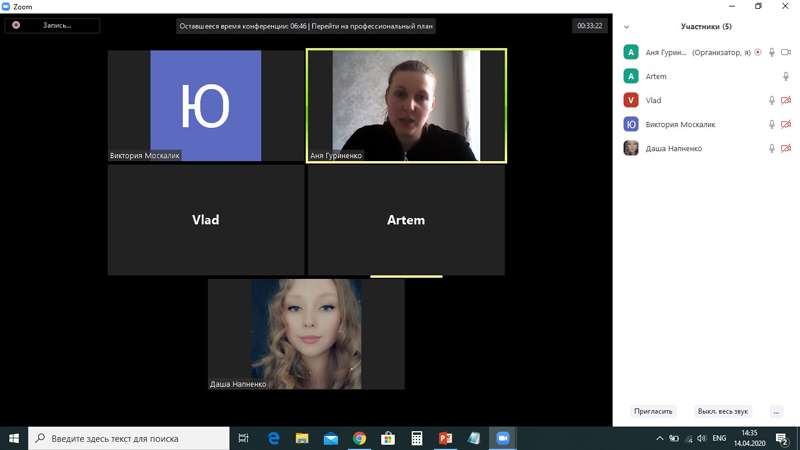This screenshot has height=450, width=800.
Task: Show hidden system tray icons arrow
Action: click(x=659, y=438)
